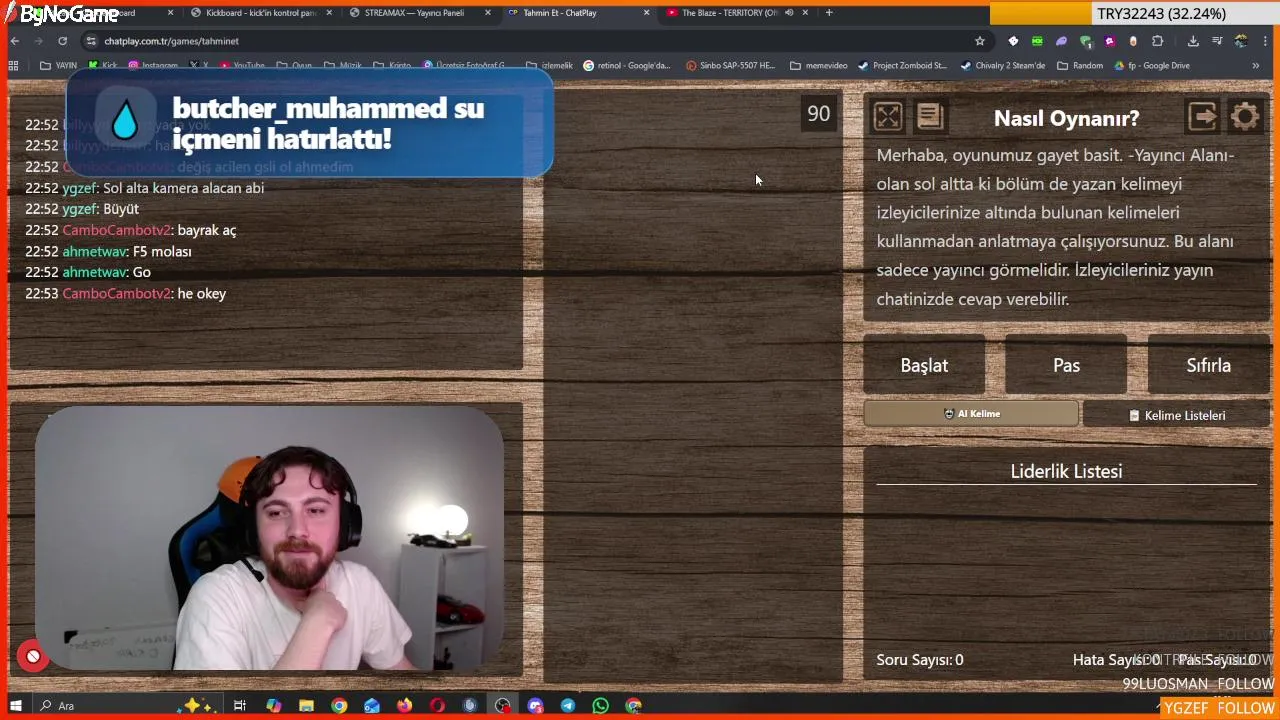Open Task View on taskbar

click(x=240, y=706)
